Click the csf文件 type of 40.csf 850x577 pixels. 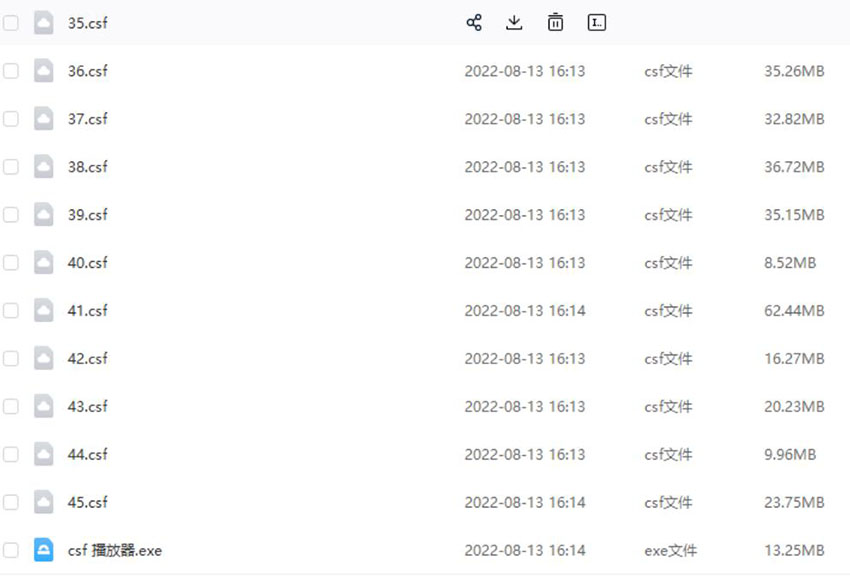(668, 262)
